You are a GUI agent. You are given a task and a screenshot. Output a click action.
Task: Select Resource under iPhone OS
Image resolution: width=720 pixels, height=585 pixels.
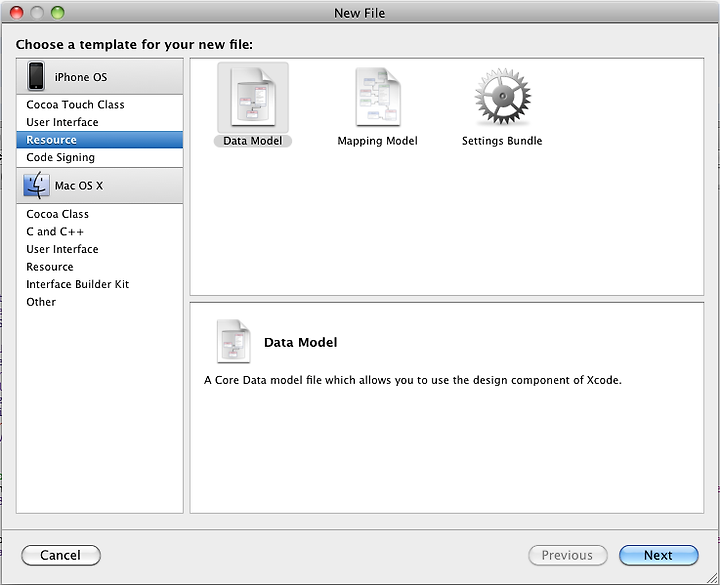click(x=100, y=140)
